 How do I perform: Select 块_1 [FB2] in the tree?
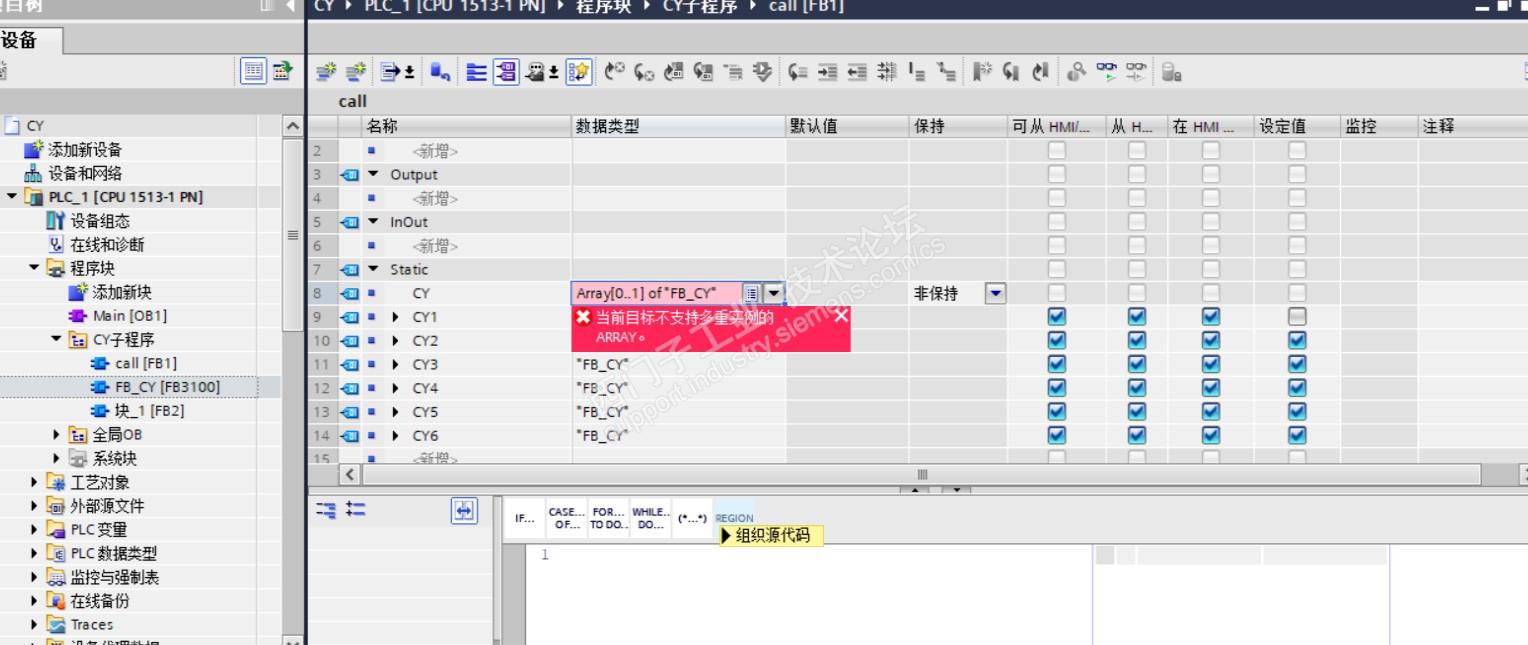(x=149, y=411)
